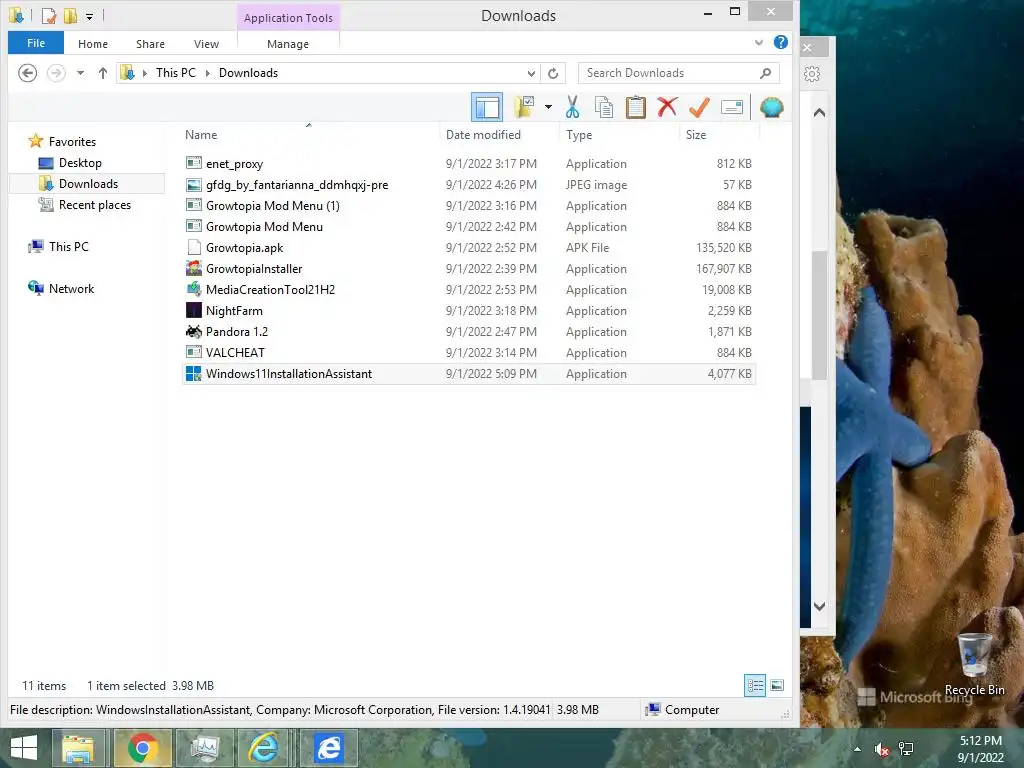Click the settings gear in the background window
The image size is (1024, 768).
[812, 74]
